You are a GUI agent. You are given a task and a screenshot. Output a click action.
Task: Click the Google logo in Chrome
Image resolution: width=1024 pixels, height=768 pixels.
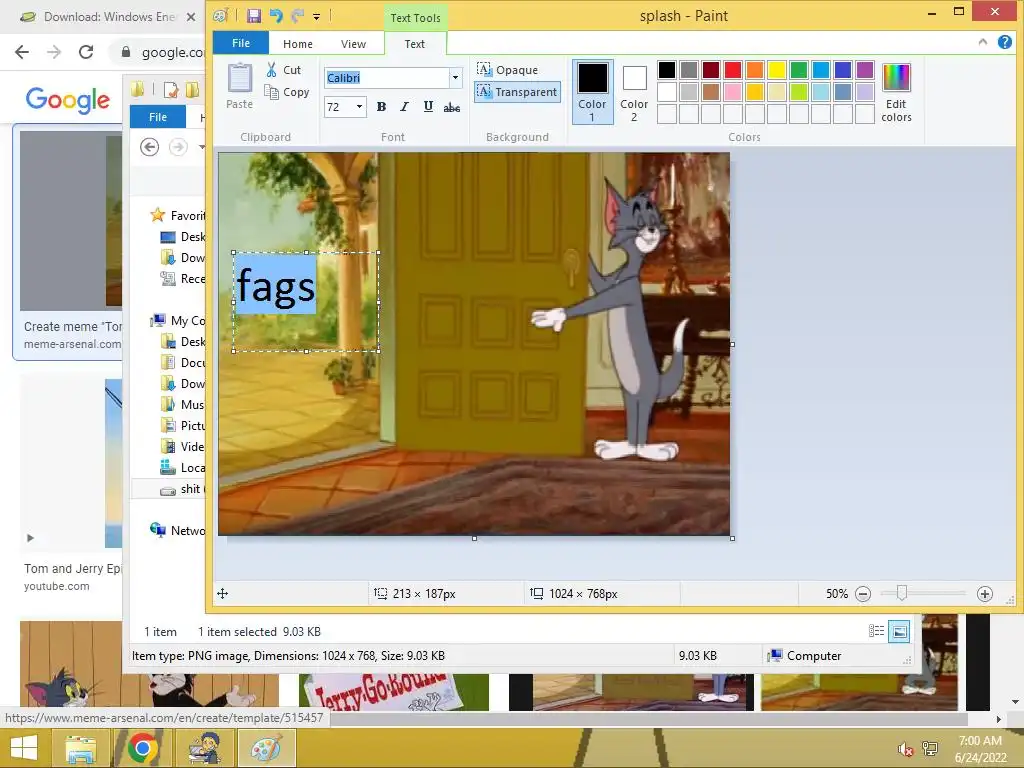pyautogui.click(x=68, y=100)
